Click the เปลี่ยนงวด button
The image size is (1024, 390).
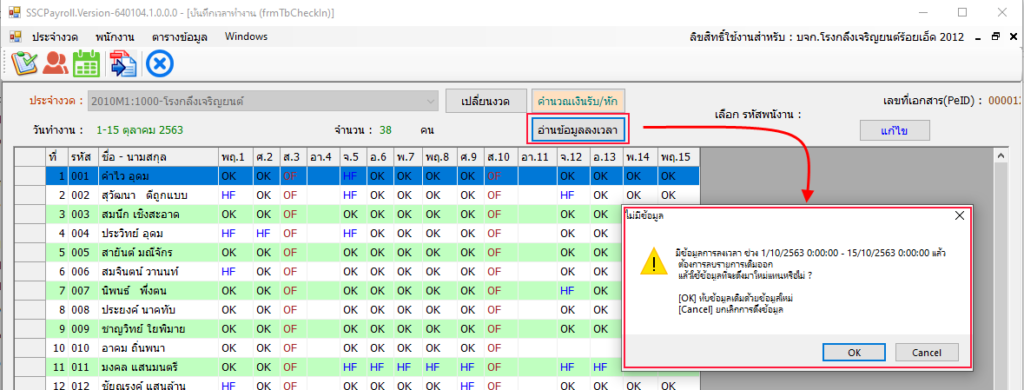pos(485,101)
